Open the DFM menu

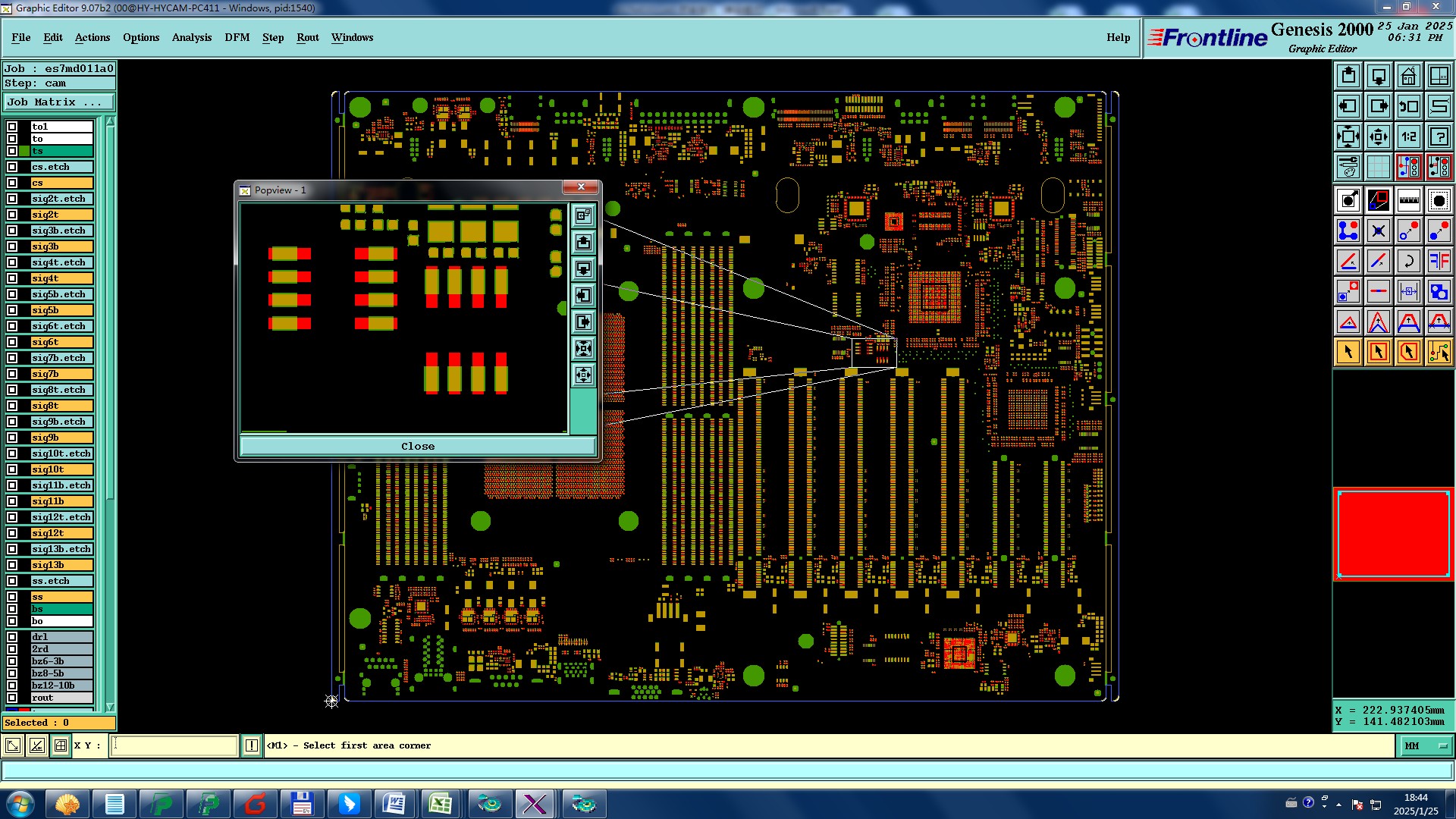(x=237, y=37)
